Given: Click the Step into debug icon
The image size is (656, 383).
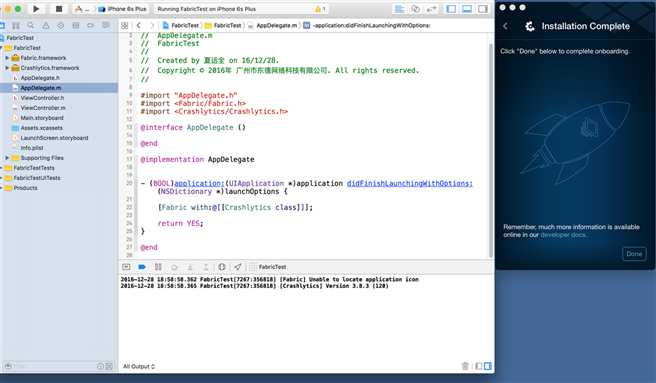Looking at the screenshot, I should pyautogui.click(x=190, y=267).
